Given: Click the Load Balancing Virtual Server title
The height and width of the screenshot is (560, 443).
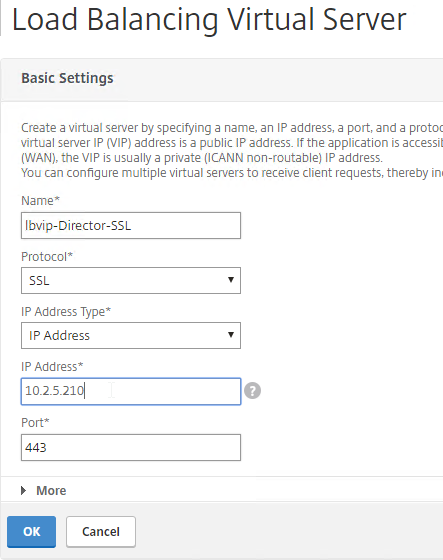Looking at the screenshot, I should [209, 19].
